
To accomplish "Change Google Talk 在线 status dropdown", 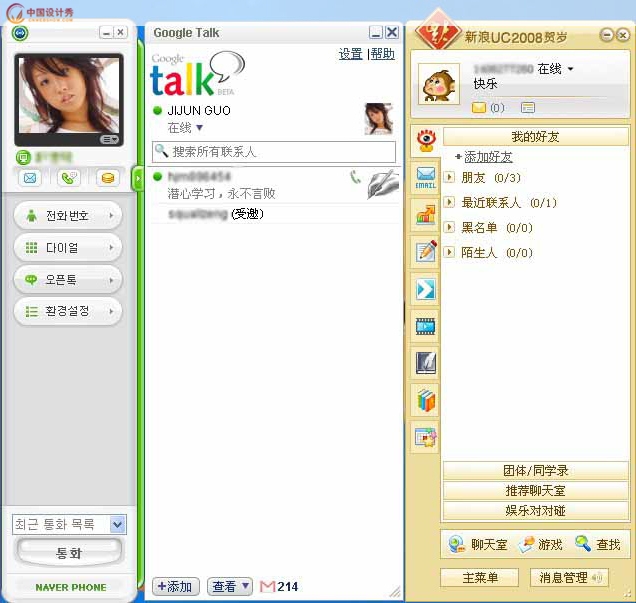I will (185, 128).
